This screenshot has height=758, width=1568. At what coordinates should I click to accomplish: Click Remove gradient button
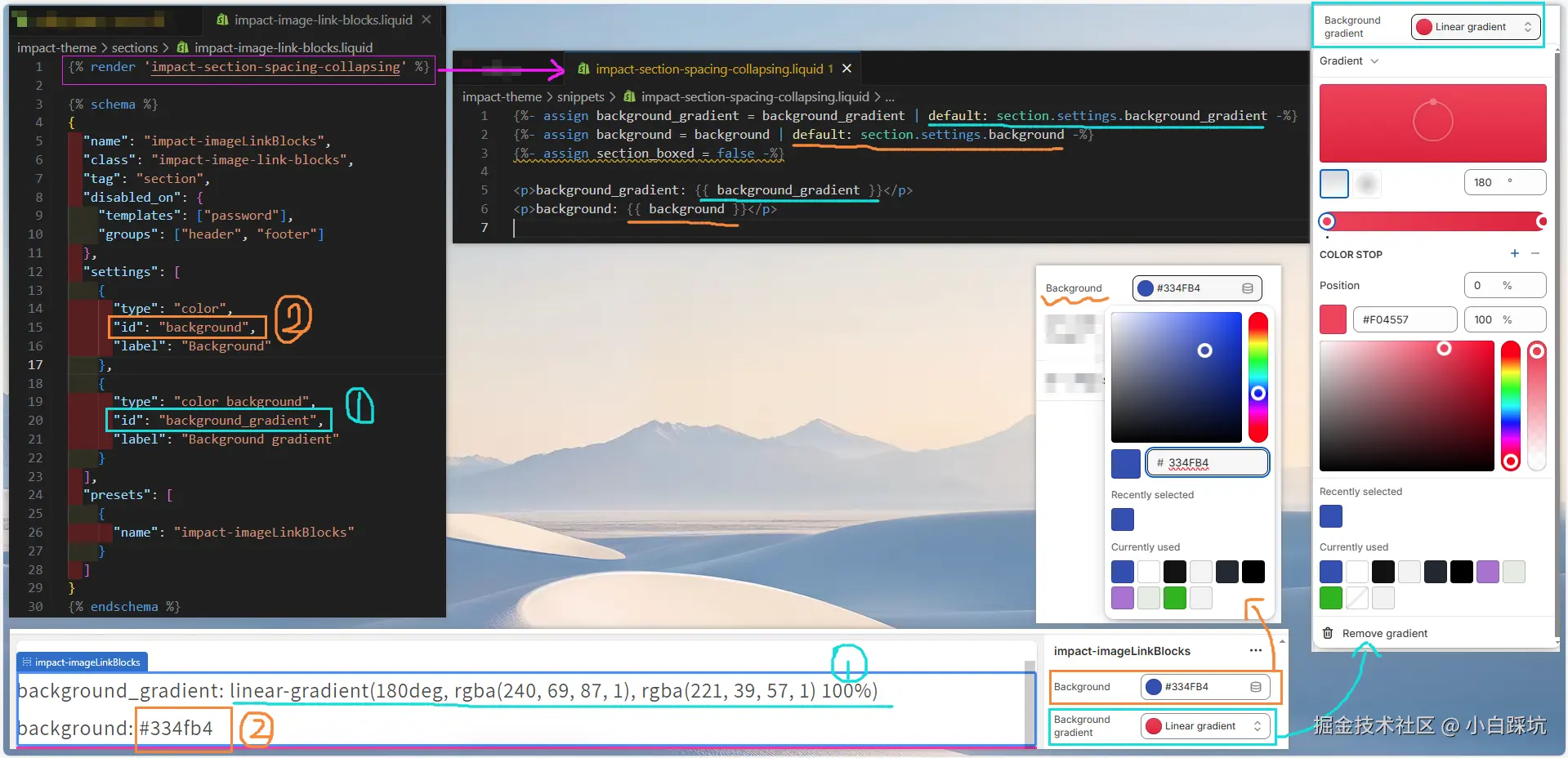point(1375,633)
